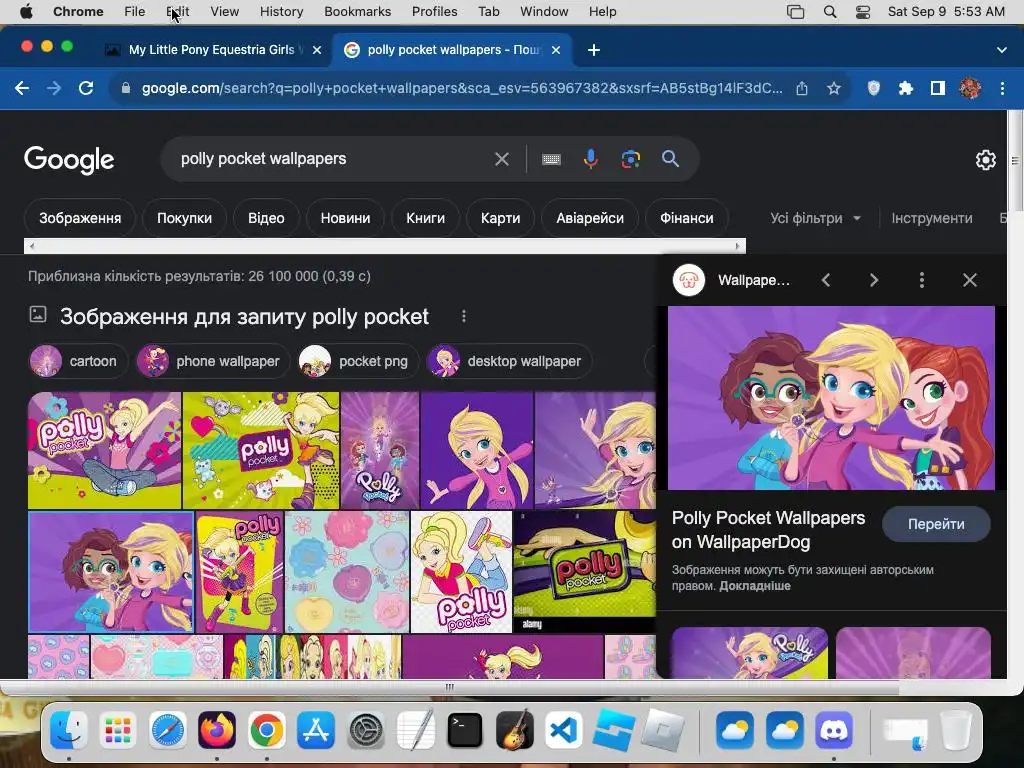This screenshot has width=1024, height=768.
Task: Bookmark this page with the star icon
Action: click(833, 88)
